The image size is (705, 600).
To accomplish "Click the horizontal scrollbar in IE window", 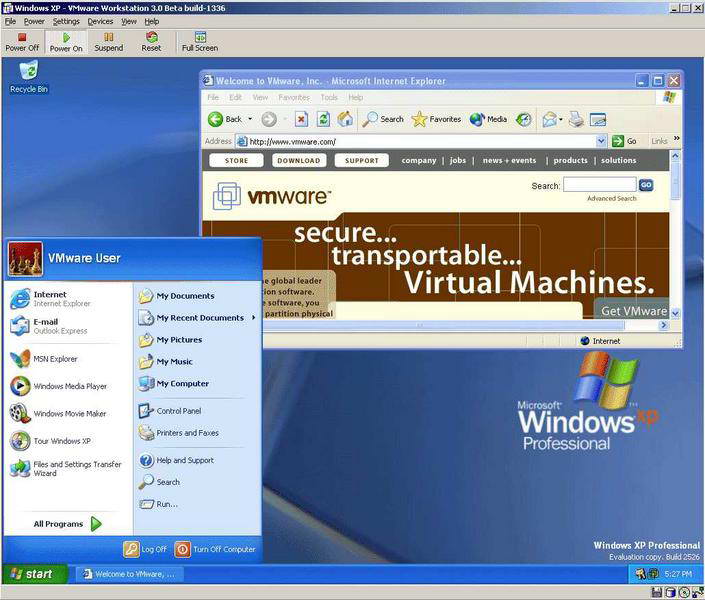I will [x=443, y=325].
